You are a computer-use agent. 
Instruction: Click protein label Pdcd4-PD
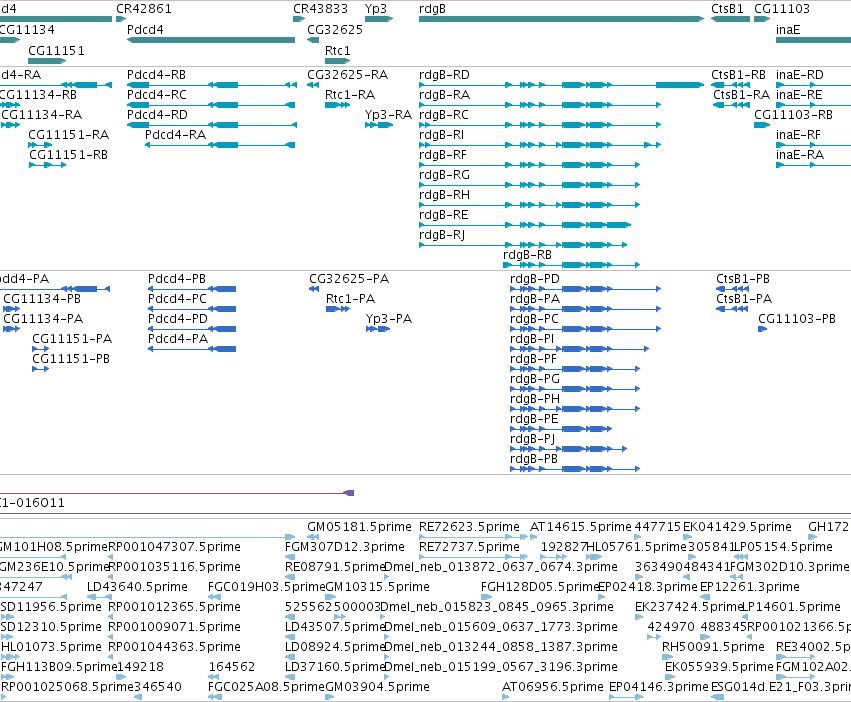coord(178,319)
